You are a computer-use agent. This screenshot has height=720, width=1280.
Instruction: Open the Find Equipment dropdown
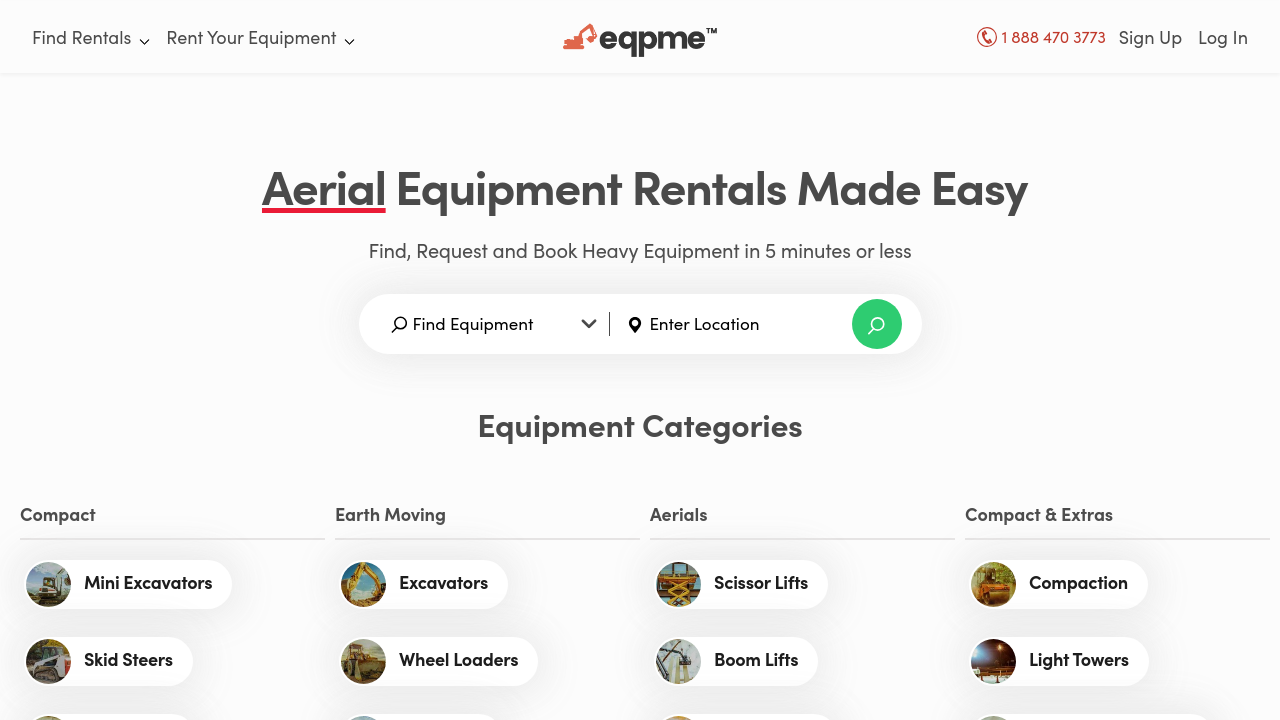494,324
